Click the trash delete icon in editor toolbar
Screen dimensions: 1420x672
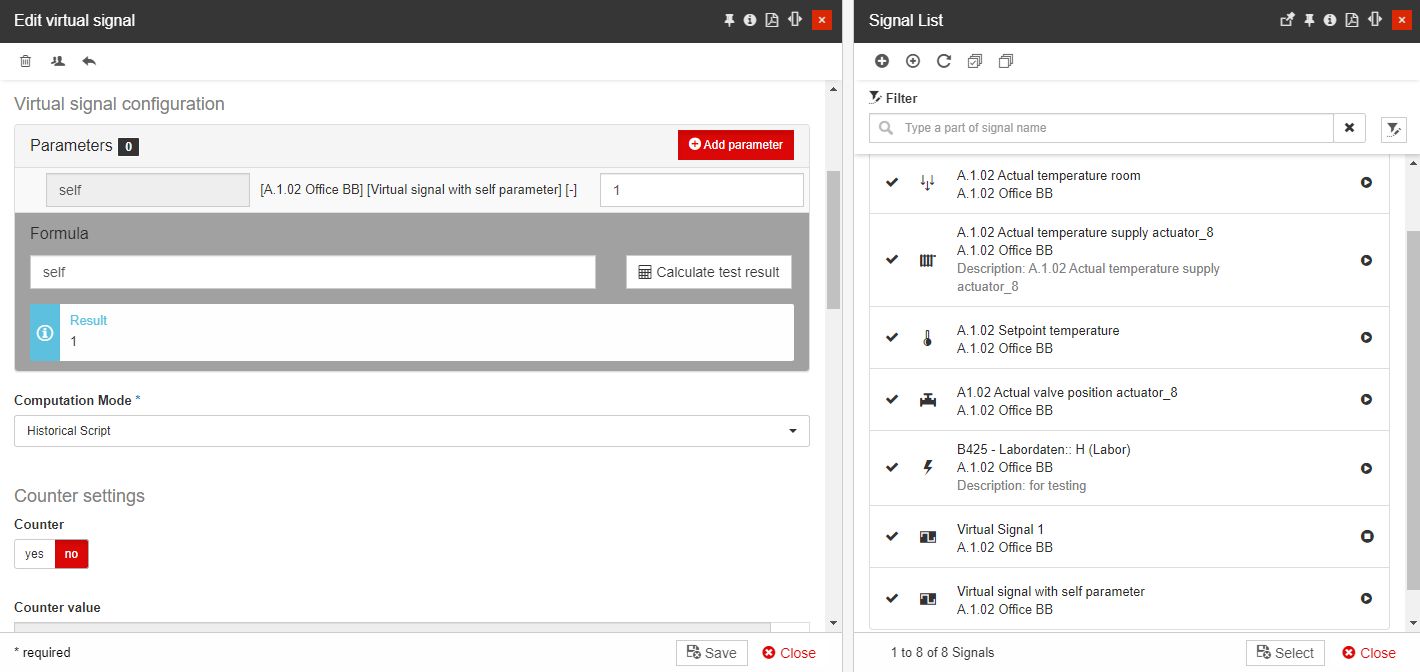pyautogui.click(x=26, y=61)
